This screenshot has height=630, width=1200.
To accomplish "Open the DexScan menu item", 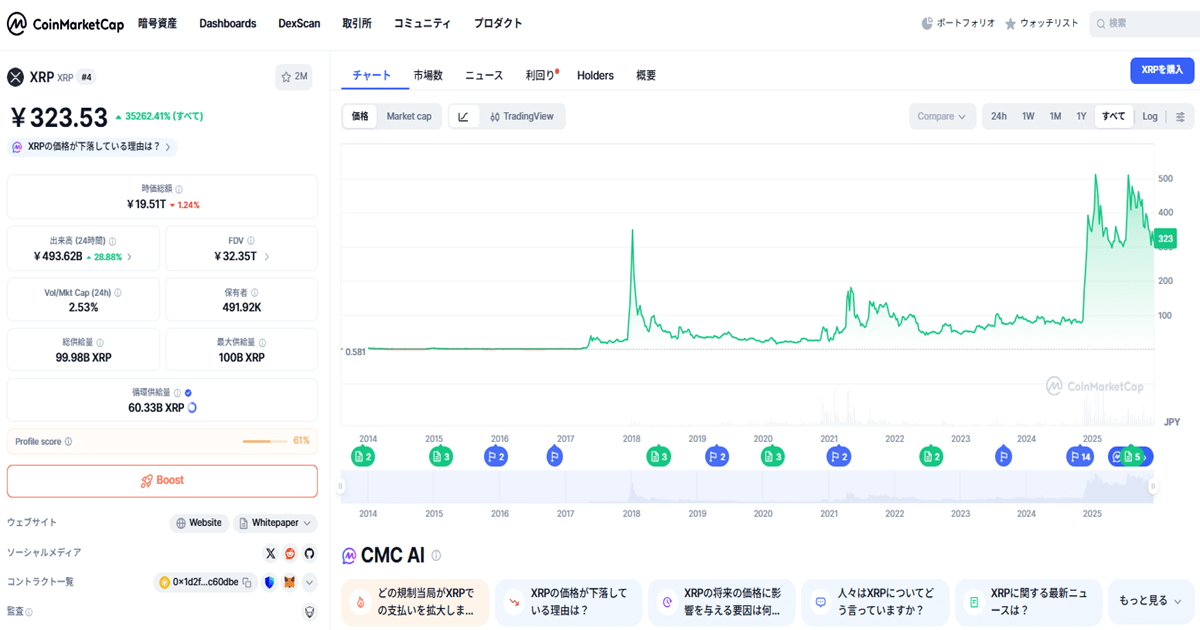I will click(299, 23).
